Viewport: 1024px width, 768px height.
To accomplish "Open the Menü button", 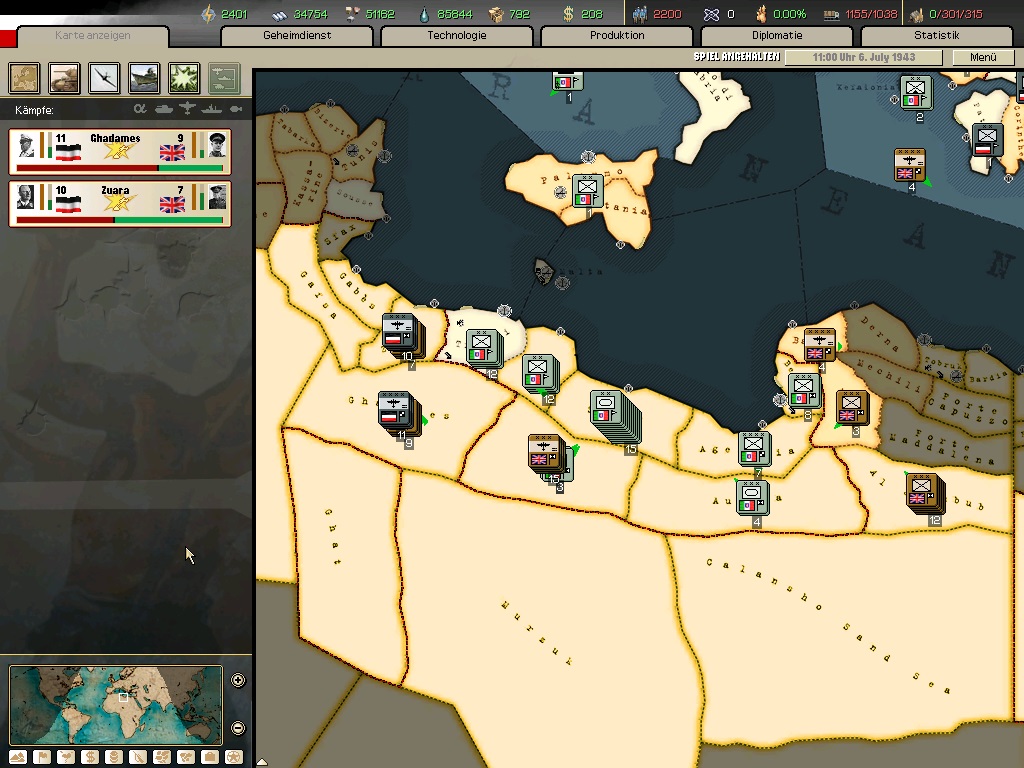I will pyautogui.click(x=983, y=57).
